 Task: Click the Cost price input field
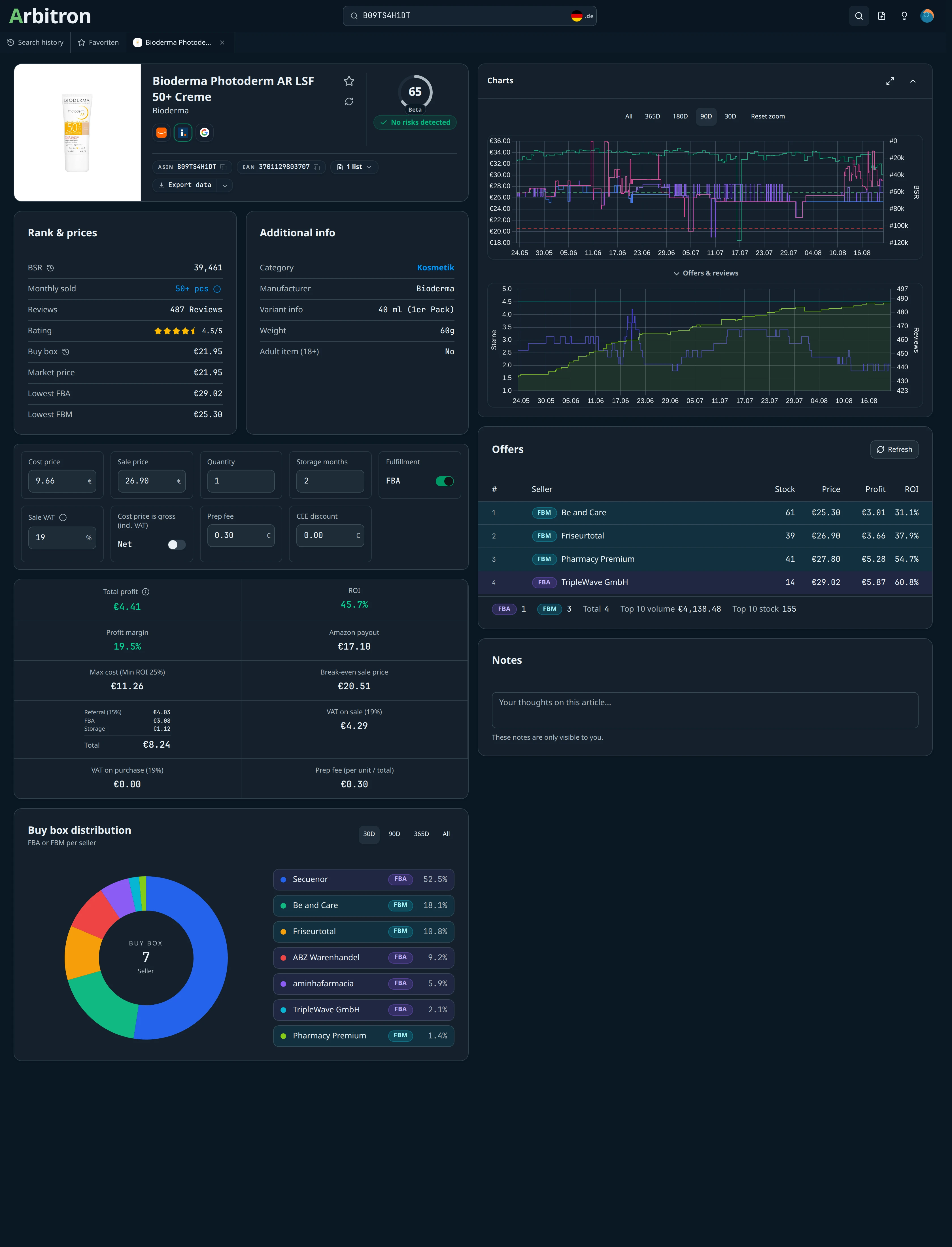click(62, 481)
